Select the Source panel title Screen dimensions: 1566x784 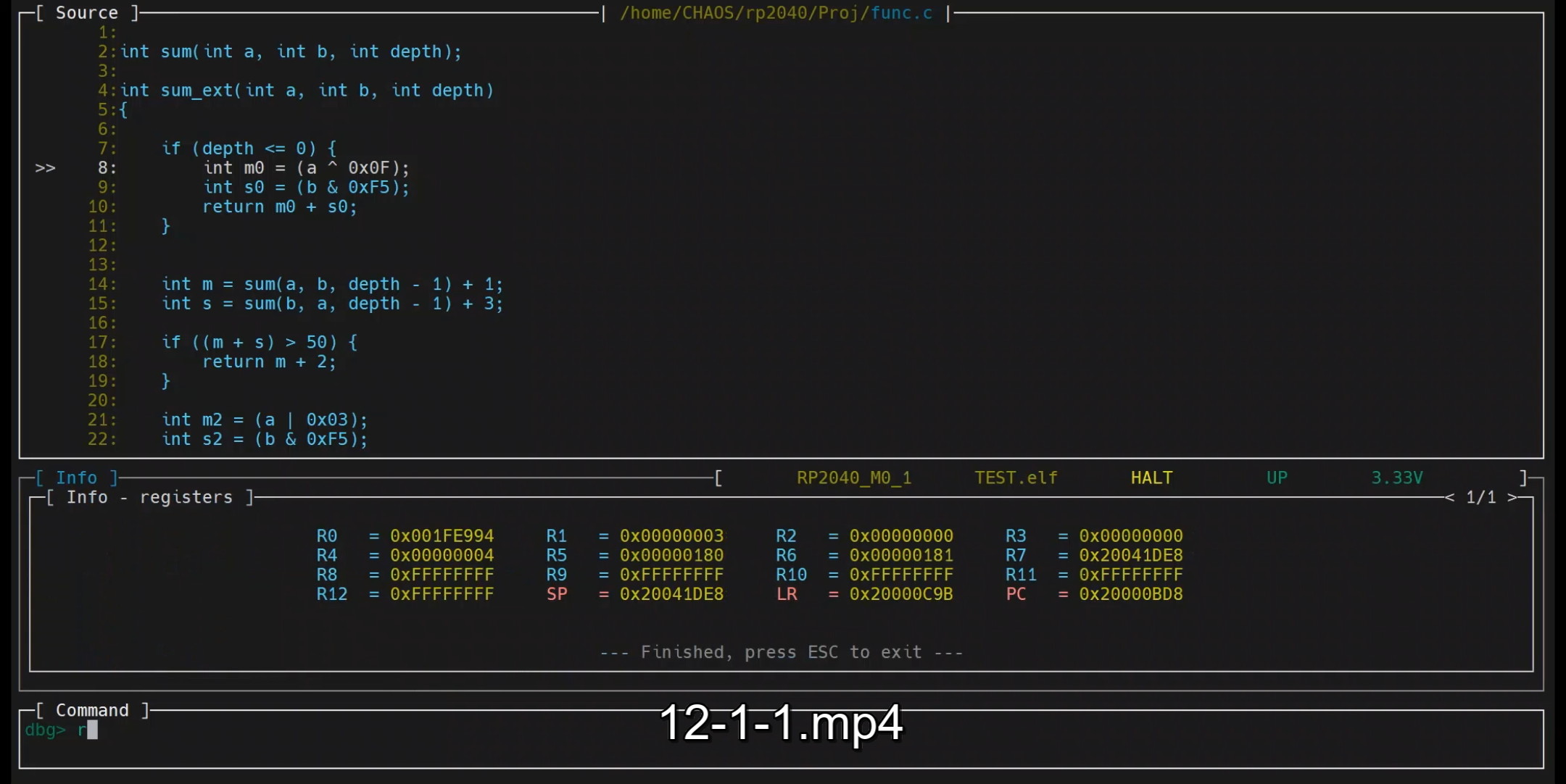click(86, 13)
